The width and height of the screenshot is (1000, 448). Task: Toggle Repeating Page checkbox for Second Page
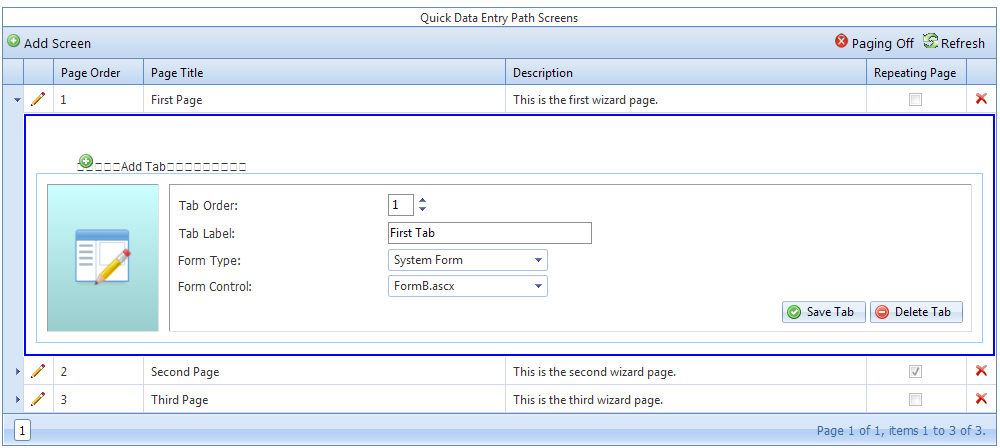(x=914, y=372)
